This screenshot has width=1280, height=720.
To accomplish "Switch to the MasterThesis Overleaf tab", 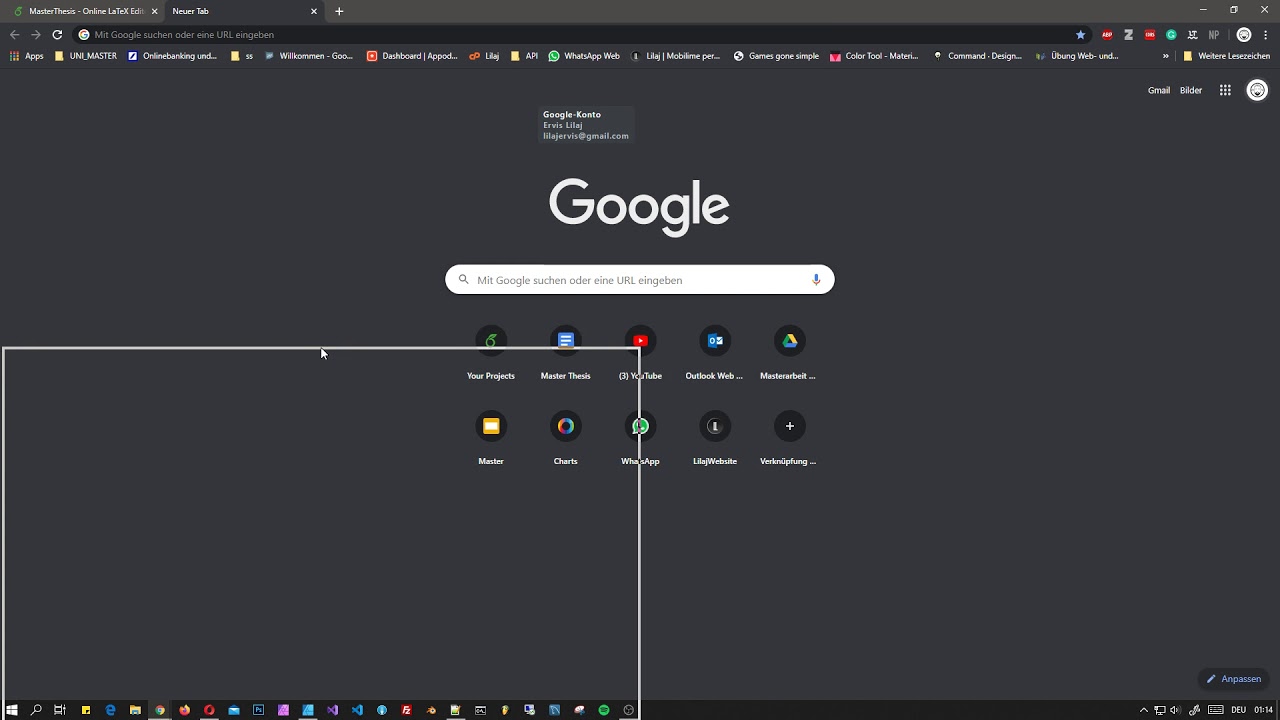I will pyautogui.click(x=84, y=11).
